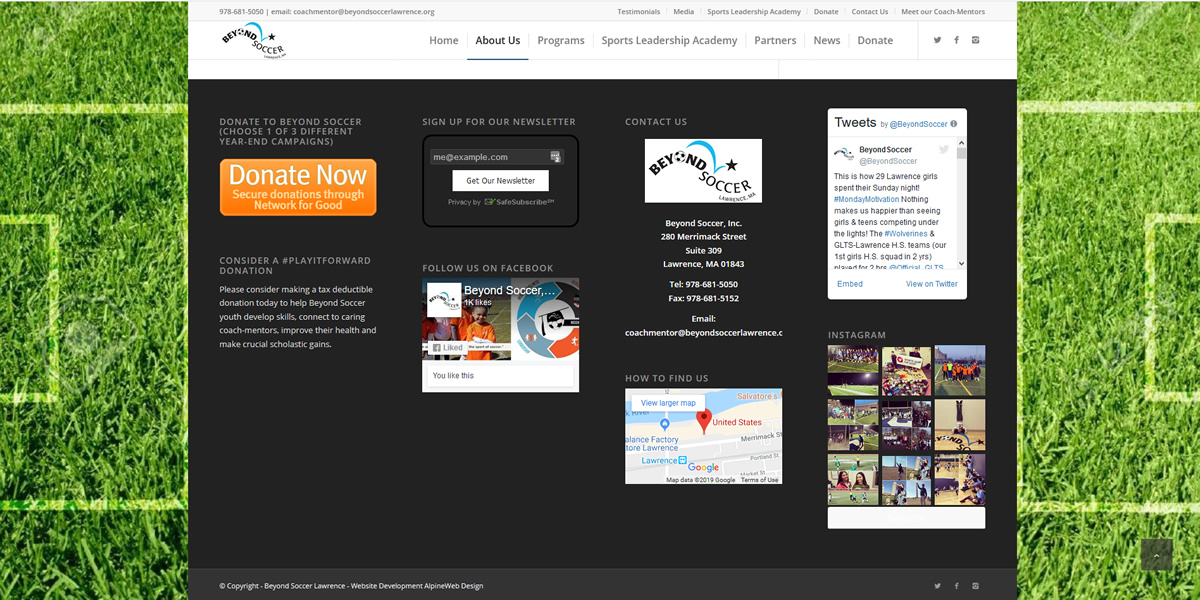Click the orange Donate Now button
This screenshot has height=600, width=1200.
pos(298,187)
